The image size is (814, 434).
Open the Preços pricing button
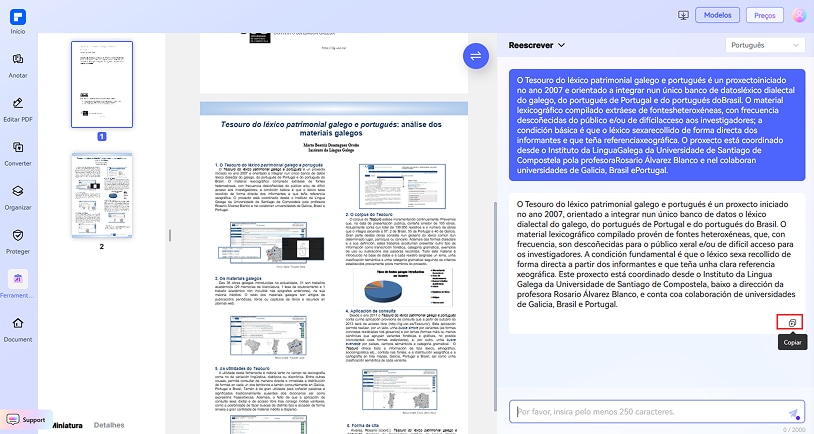pos(765,15)
